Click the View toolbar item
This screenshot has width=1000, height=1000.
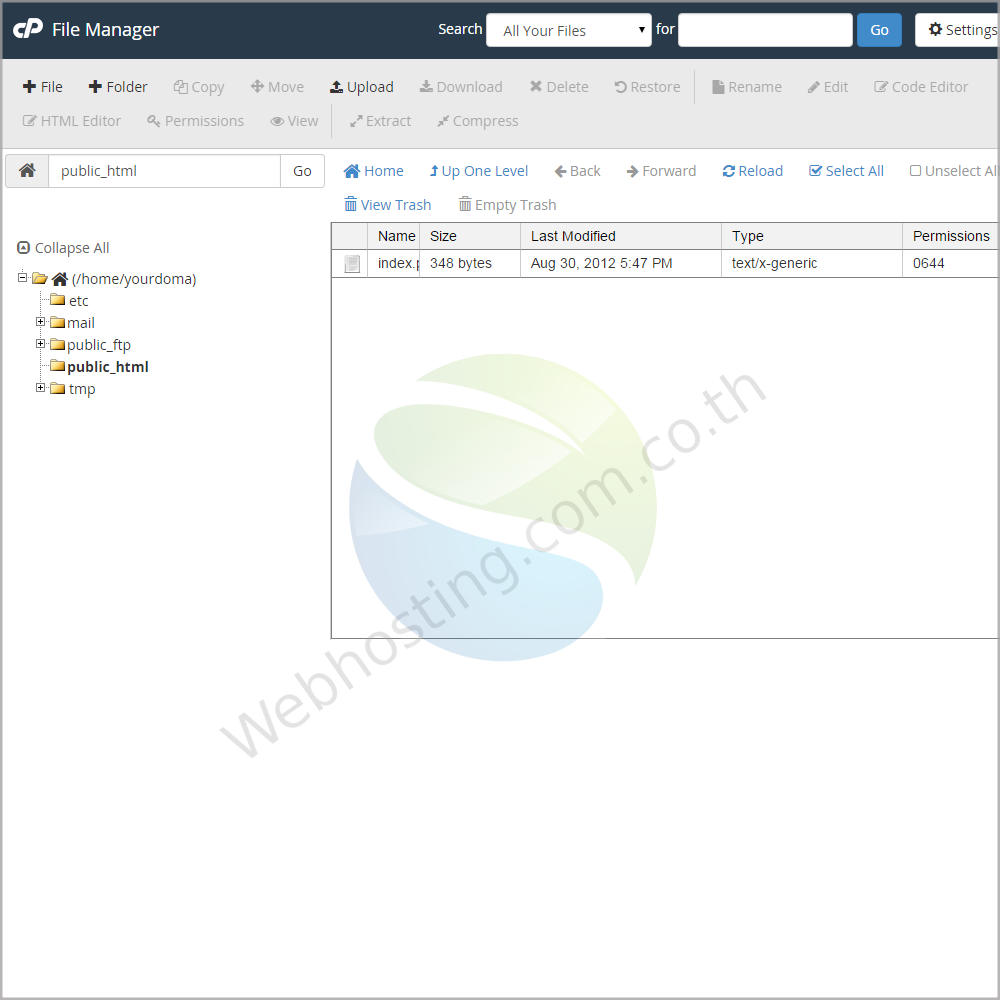294,121
